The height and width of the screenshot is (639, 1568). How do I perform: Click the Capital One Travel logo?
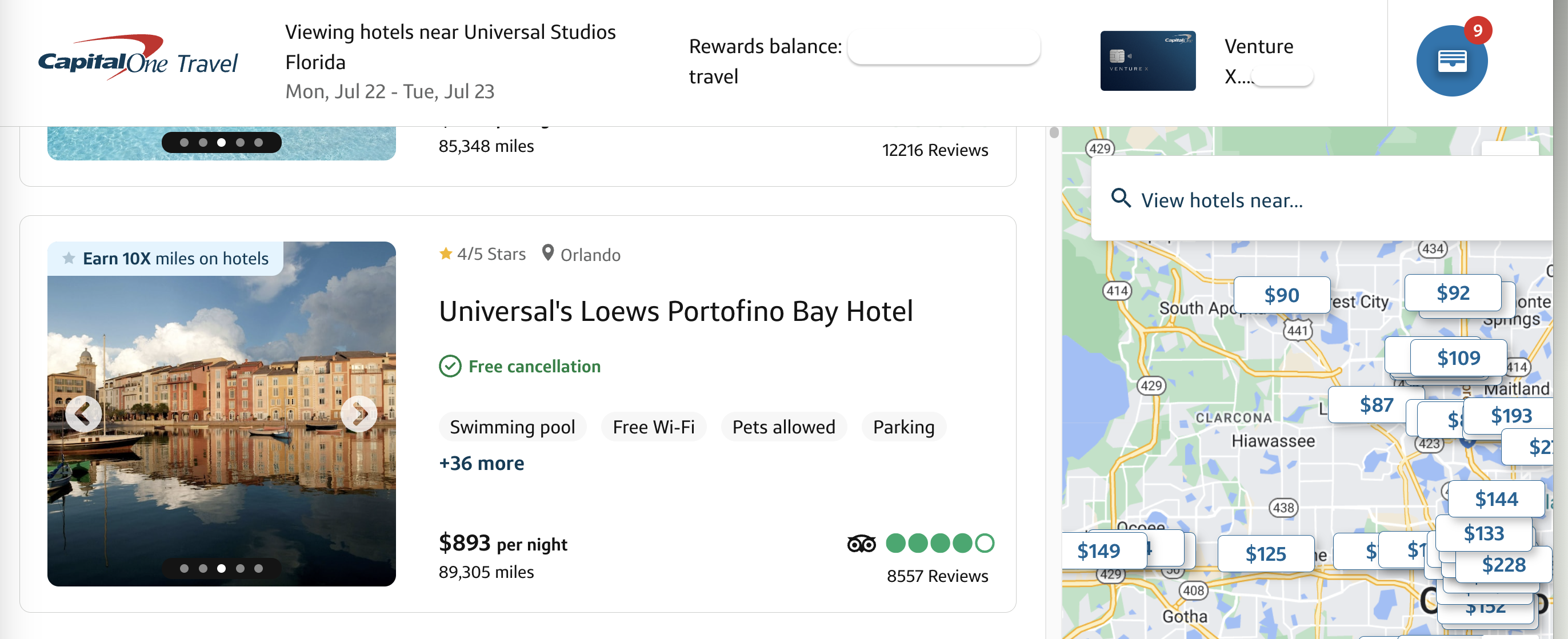(138, 57)
